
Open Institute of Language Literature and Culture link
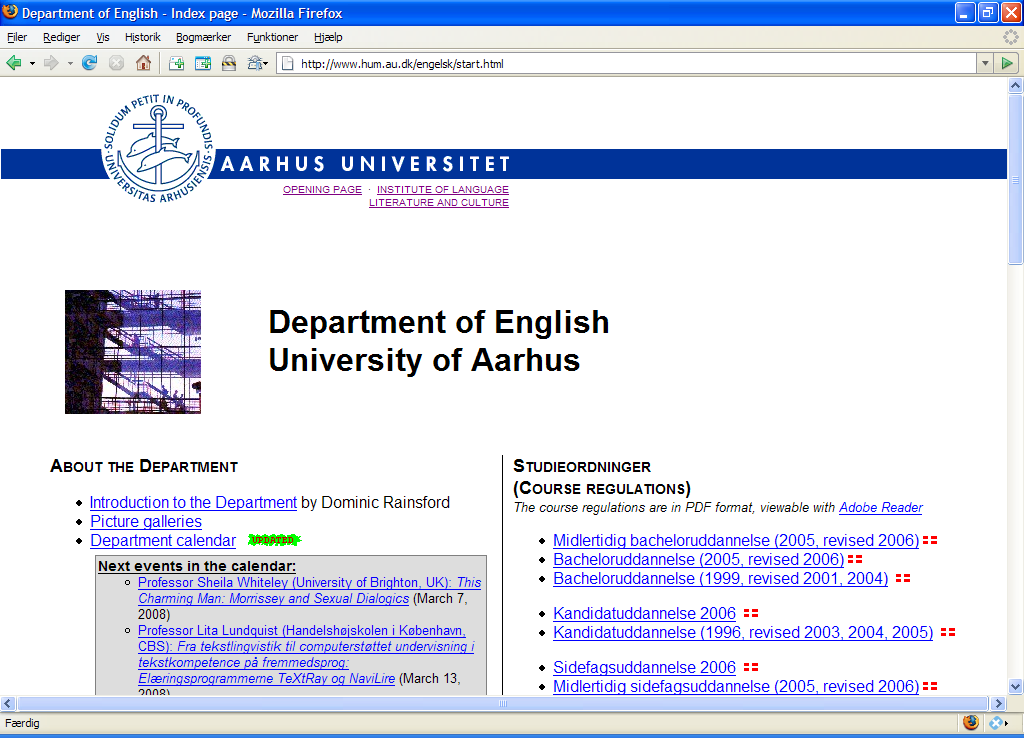439,196
